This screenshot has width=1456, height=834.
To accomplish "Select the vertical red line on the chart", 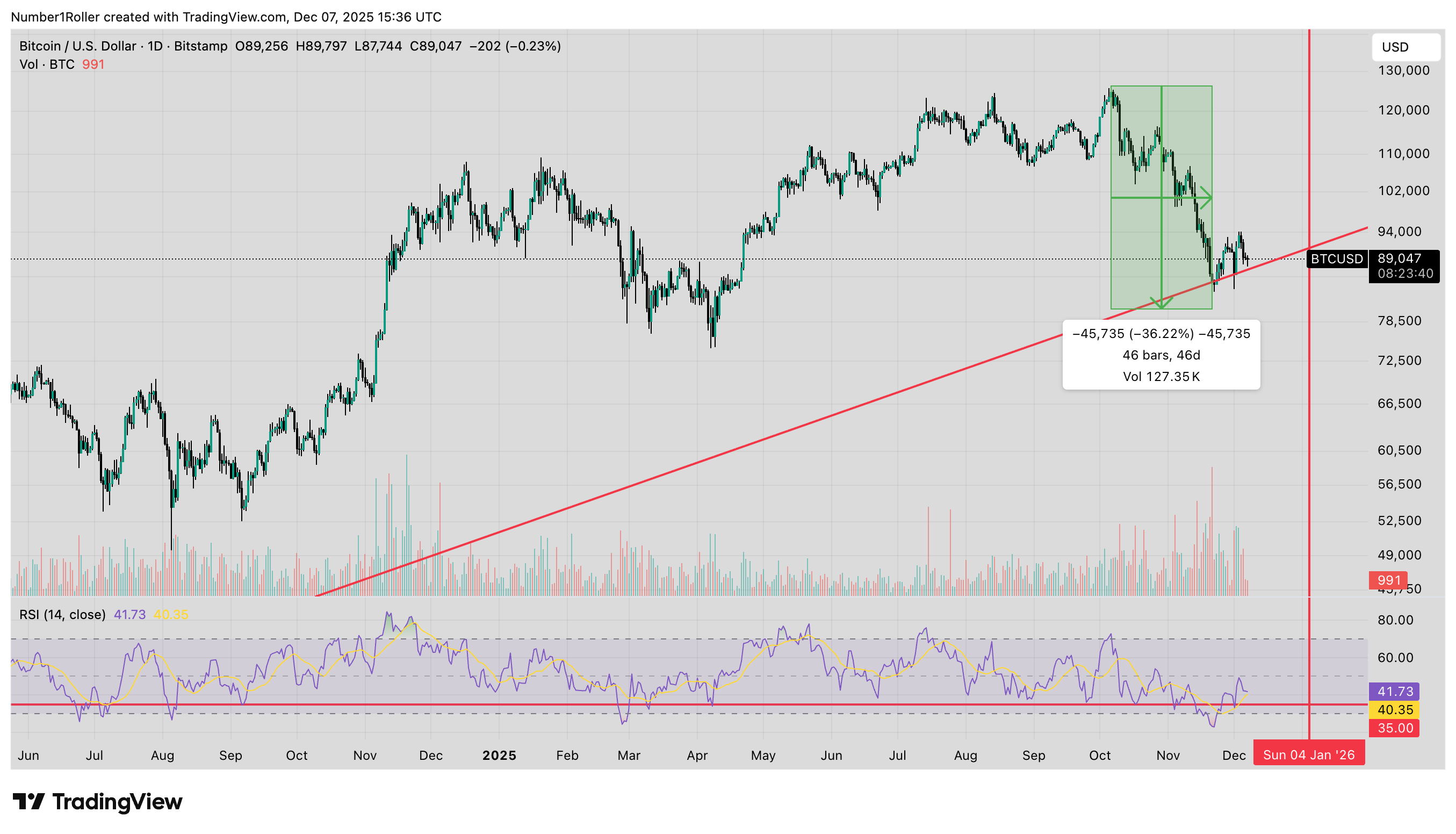I will pos(1309,401).
